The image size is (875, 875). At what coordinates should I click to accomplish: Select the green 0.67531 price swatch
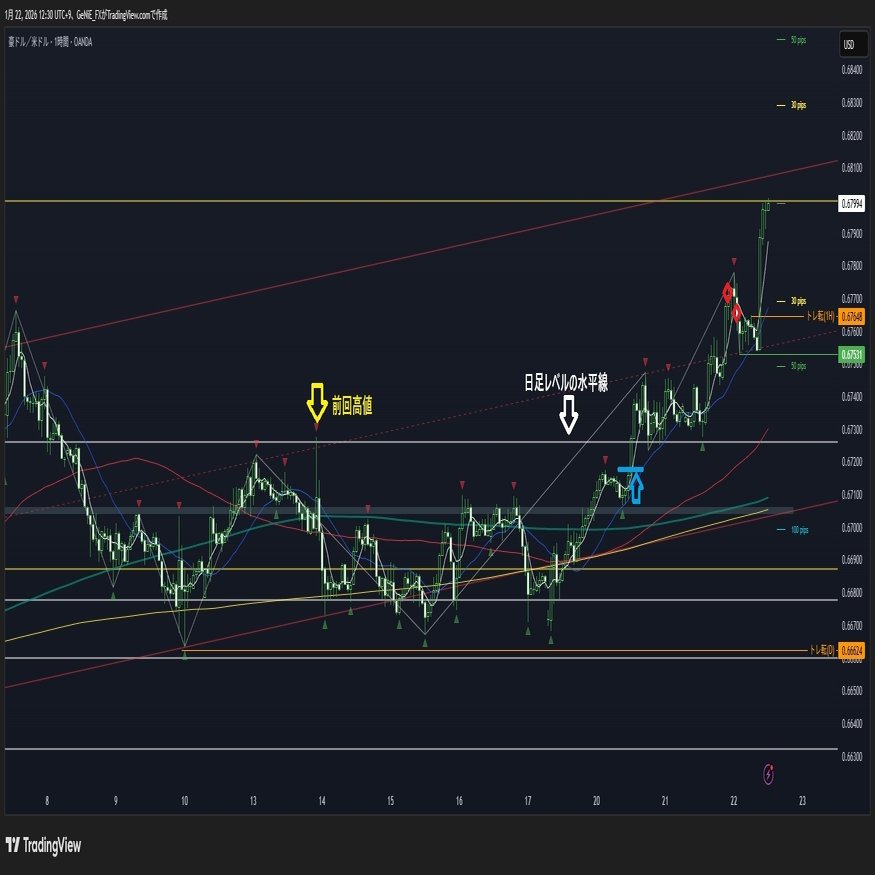point(853,352)
